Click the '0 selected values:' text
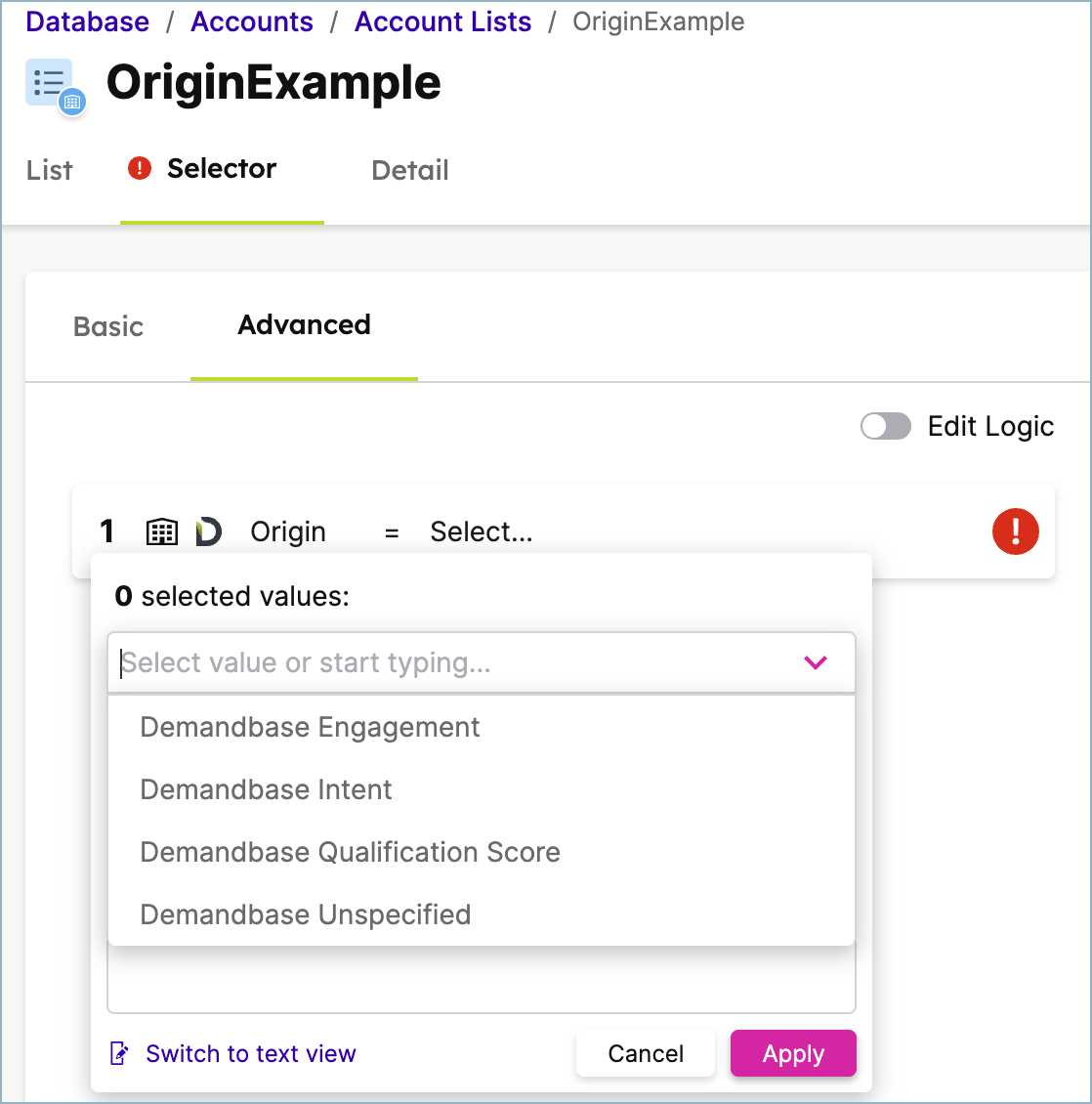1092x1104 pixels. [x=232, y=596]
